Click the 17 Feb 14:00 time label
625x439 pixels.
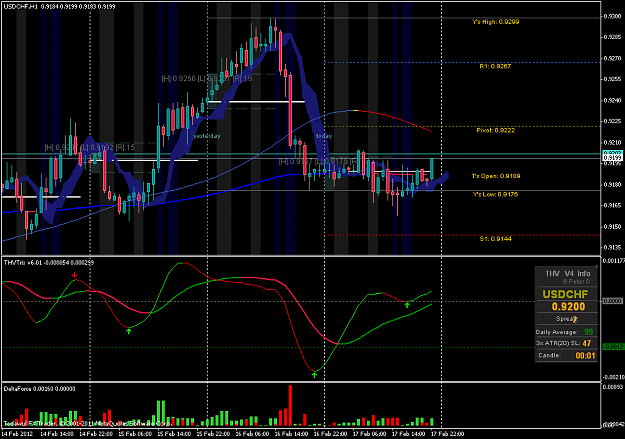pyautogui.click(x=409, y=433)
